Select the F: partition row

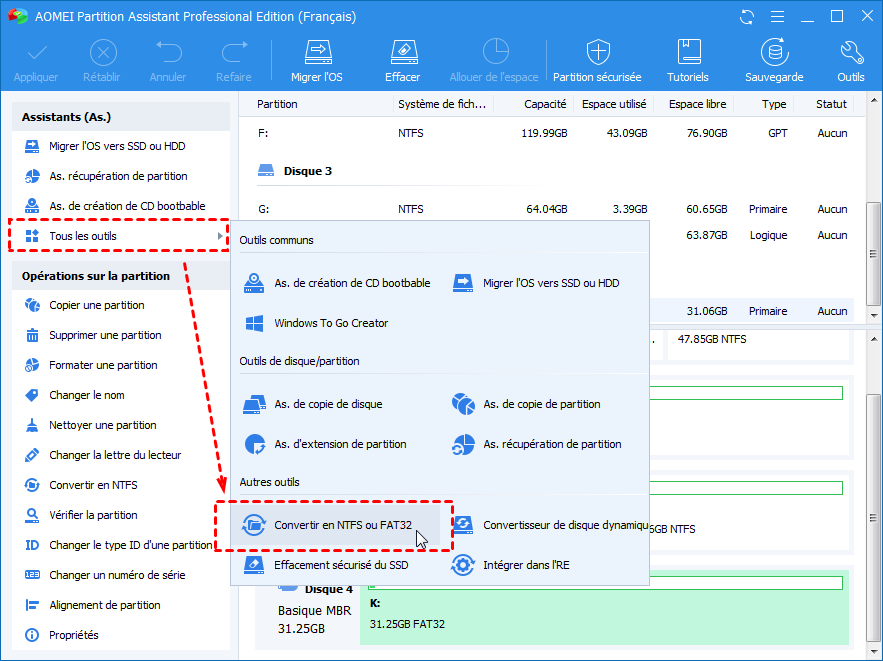click(552, 133)
